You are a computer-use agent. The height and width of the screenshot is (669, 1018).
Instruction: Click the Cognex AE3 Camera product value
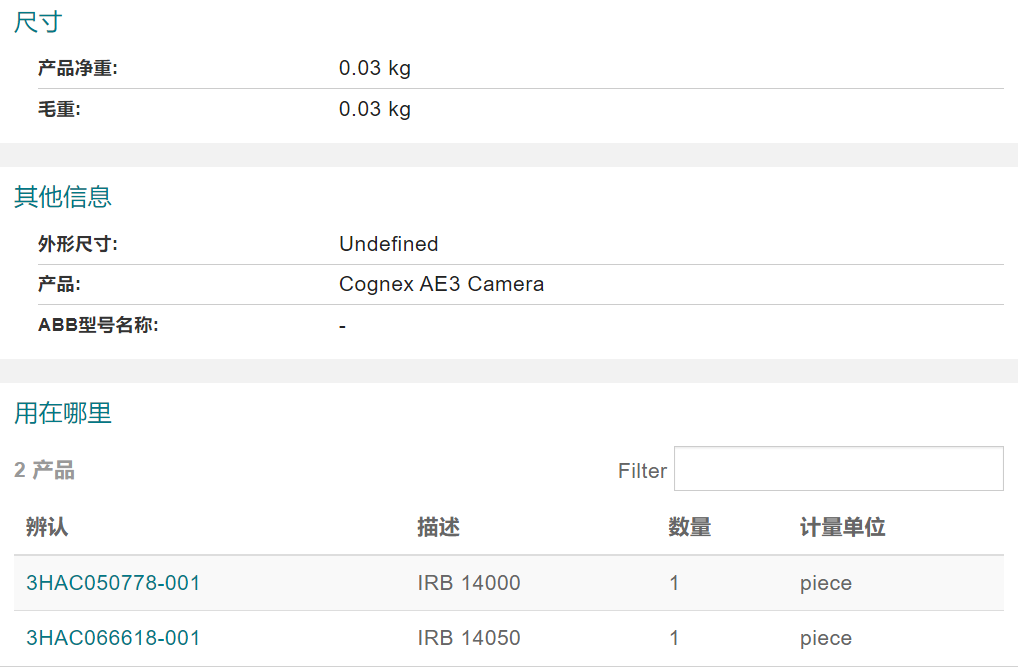tap(441, 284)
